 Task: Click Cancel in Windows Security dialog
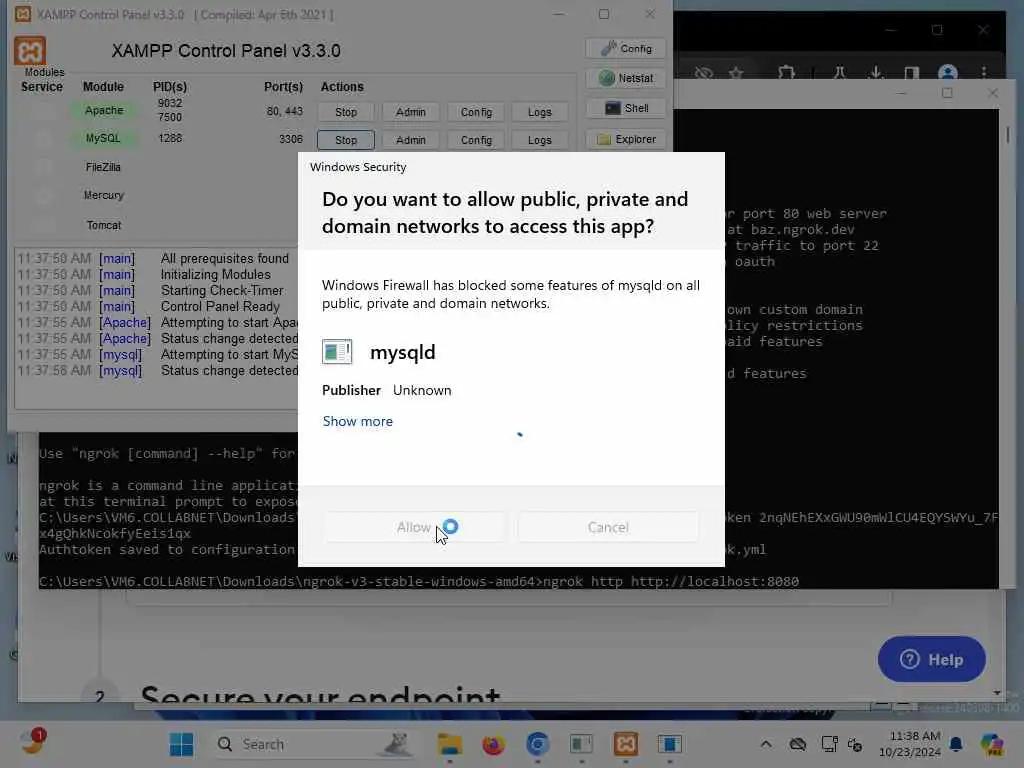[x=608, y=527]
